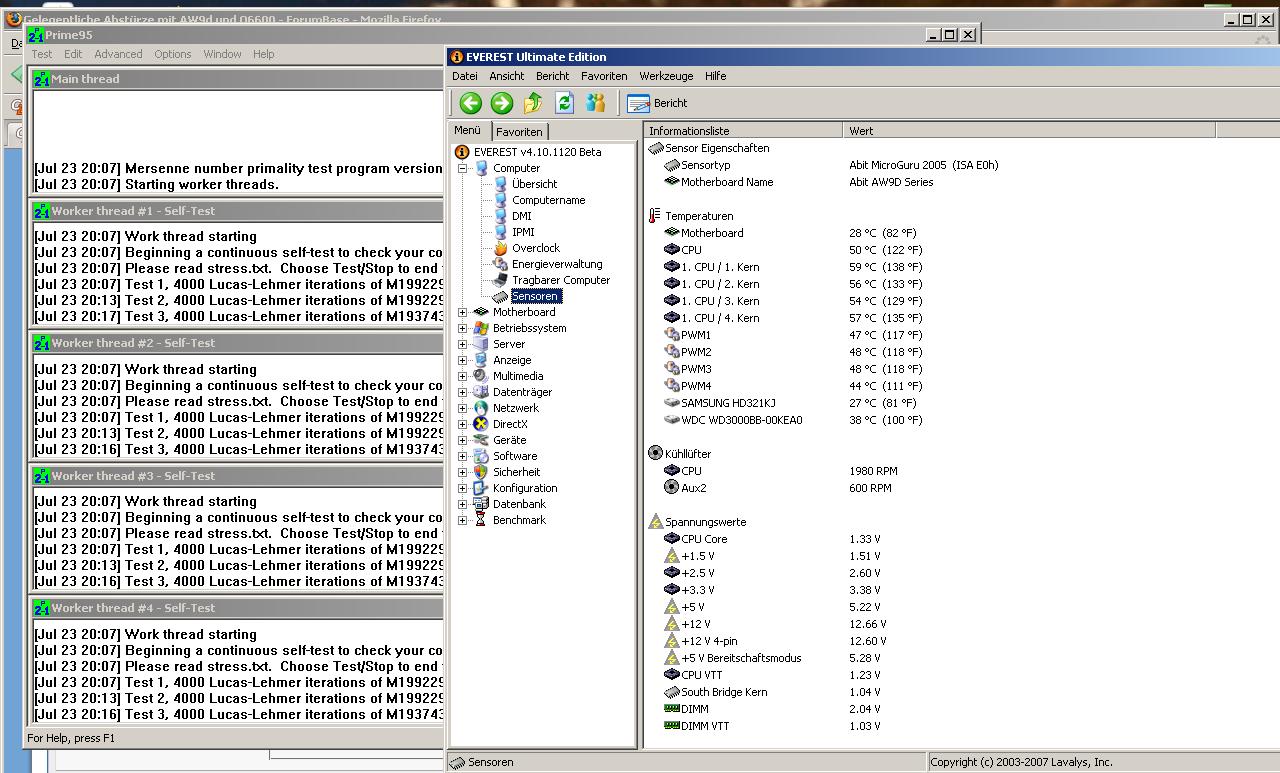This screenshot has width=1280, height=773.
Task: Click the green Forward arrow in EVEREST toolbar
Action: click(502, 103)
